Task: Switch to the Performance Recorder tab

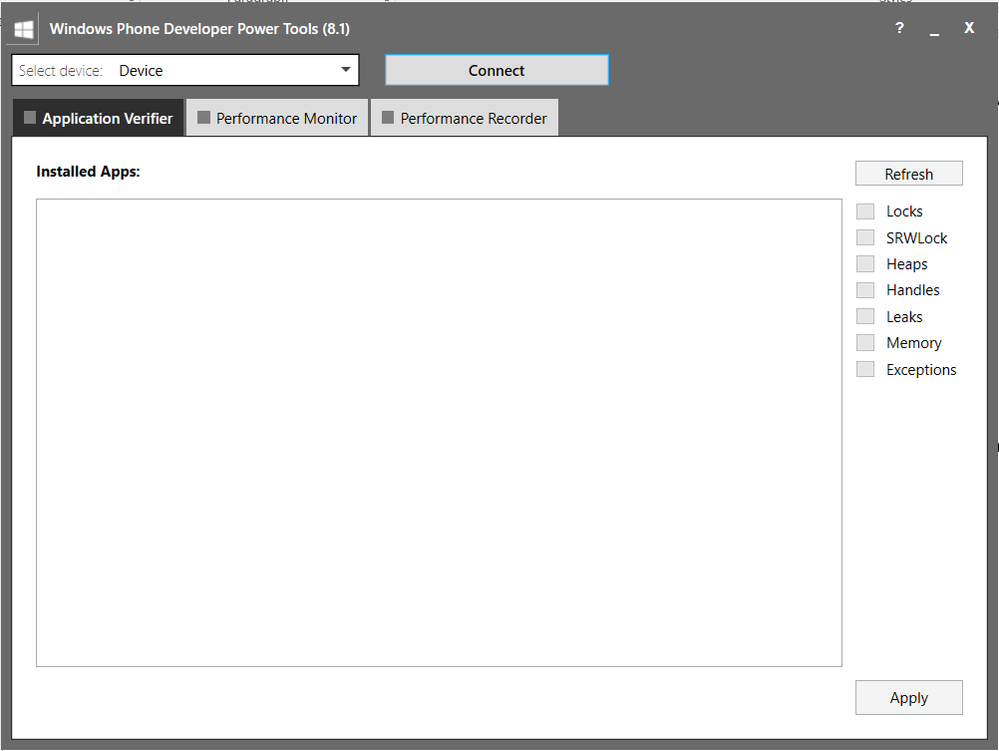Action: click(464, 118)
